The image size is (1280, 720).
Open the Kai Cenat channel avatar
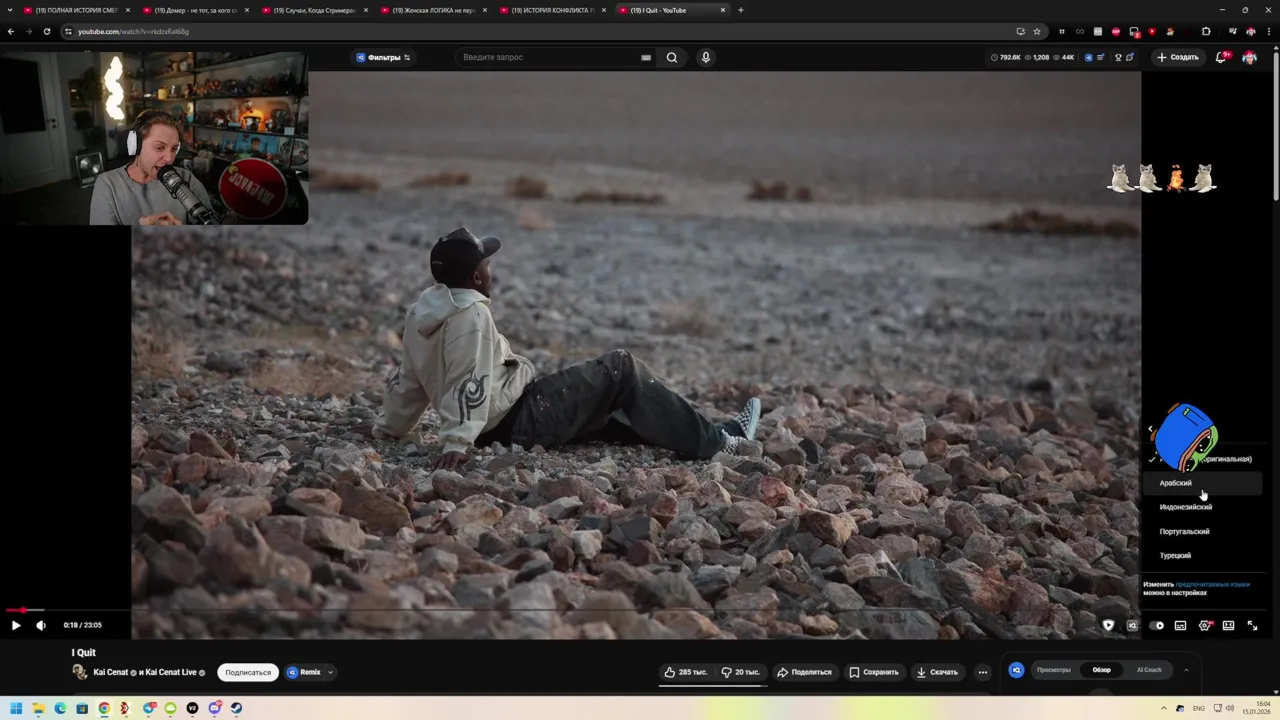click(x=80, y=672)
